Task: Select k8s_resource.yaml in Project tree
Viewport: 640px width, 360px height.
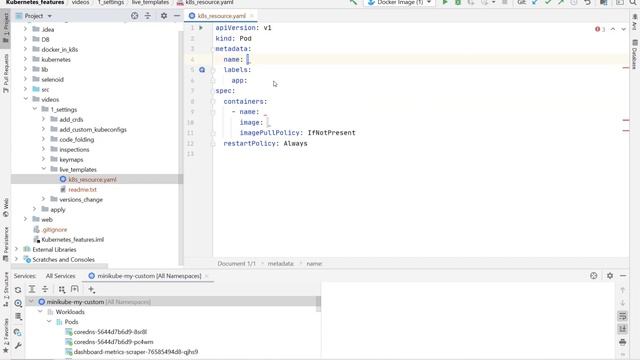Action: coord(92,179)
